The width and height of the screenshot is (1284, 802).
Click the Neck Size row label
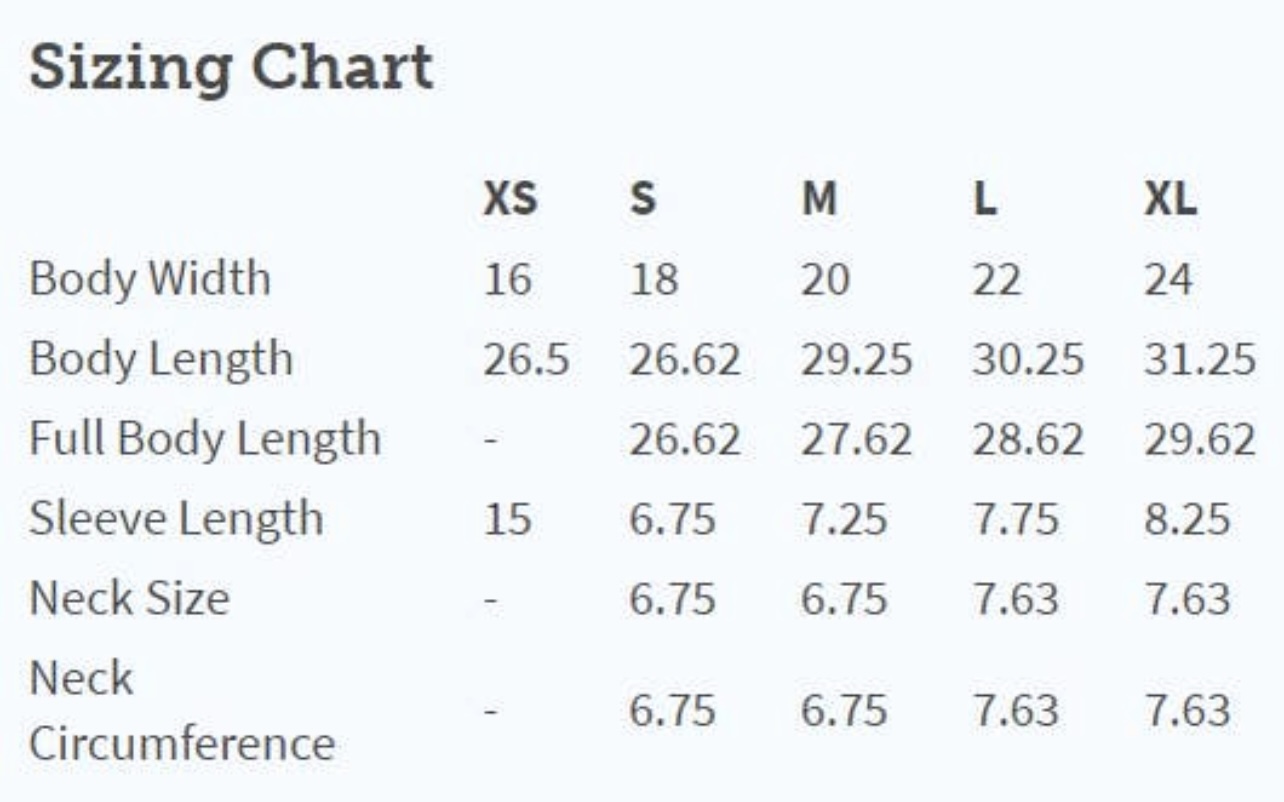click(129, 599)
